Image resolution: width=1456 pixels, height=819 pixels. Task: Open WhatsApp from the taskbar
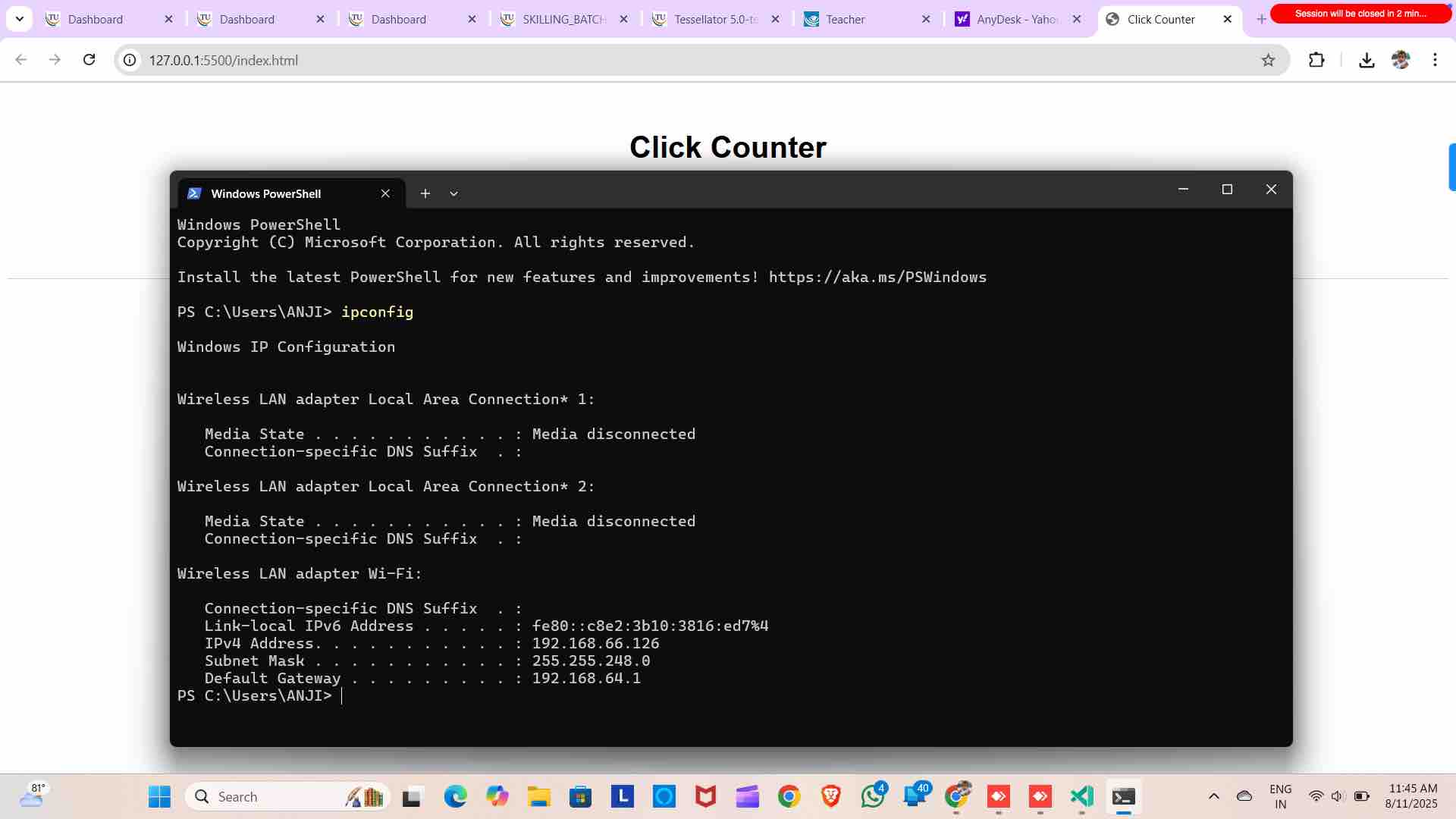(872, 796)
